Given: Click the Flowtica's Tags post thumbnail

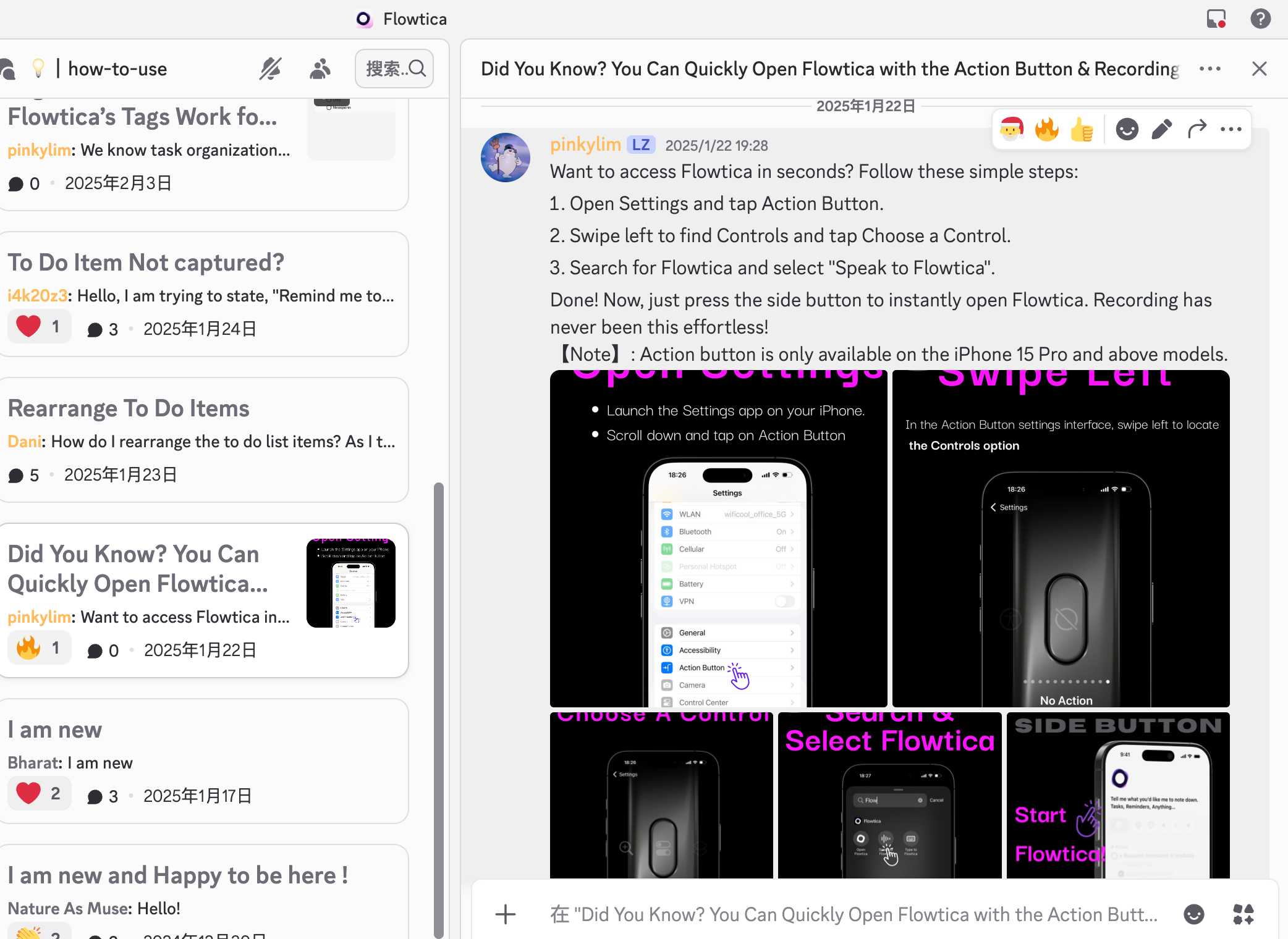Looking at the screenshot, I should [351, 128].
